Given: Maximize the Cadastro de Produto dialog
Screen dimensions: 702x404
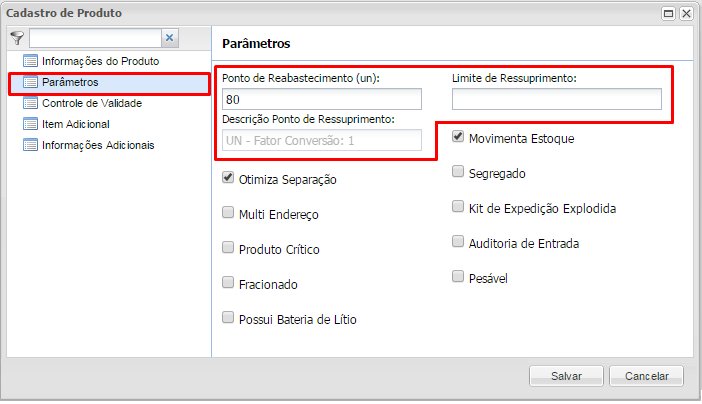Looking at the screenshot, I should pyautogui.click(x=668, y=13).
